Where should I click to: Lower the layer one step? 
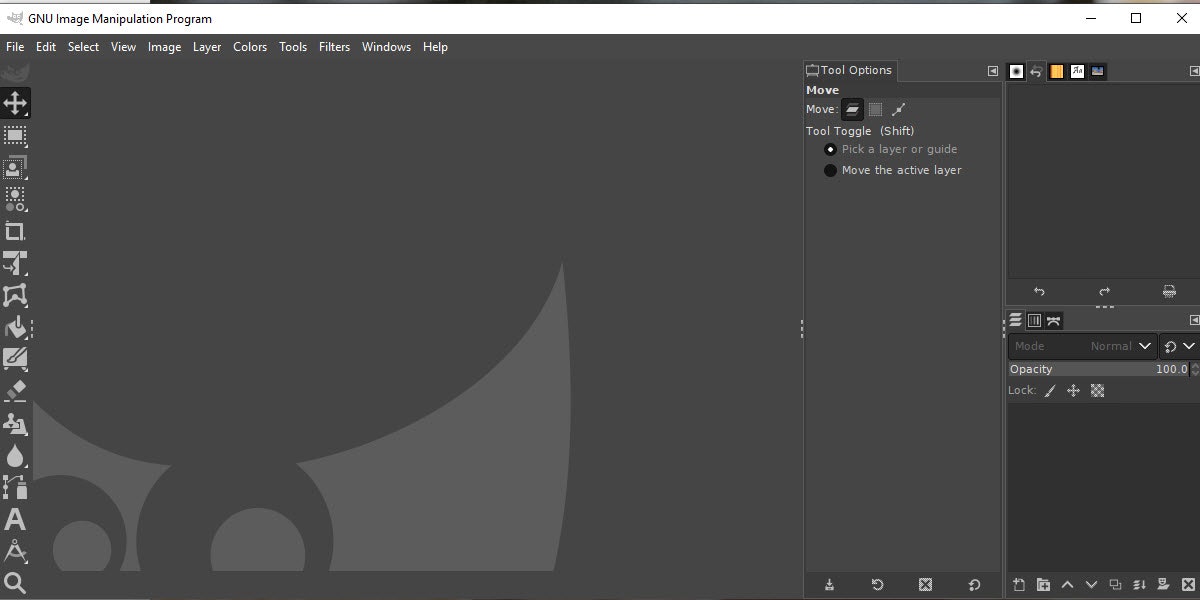[1091, 585]
